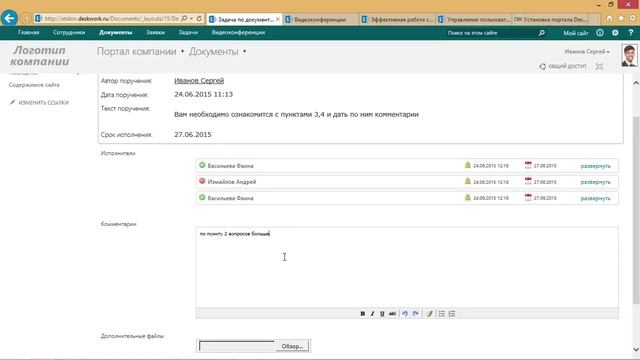
Task: Open Видеоконференции in the top navigation
Action: point(238,32)
